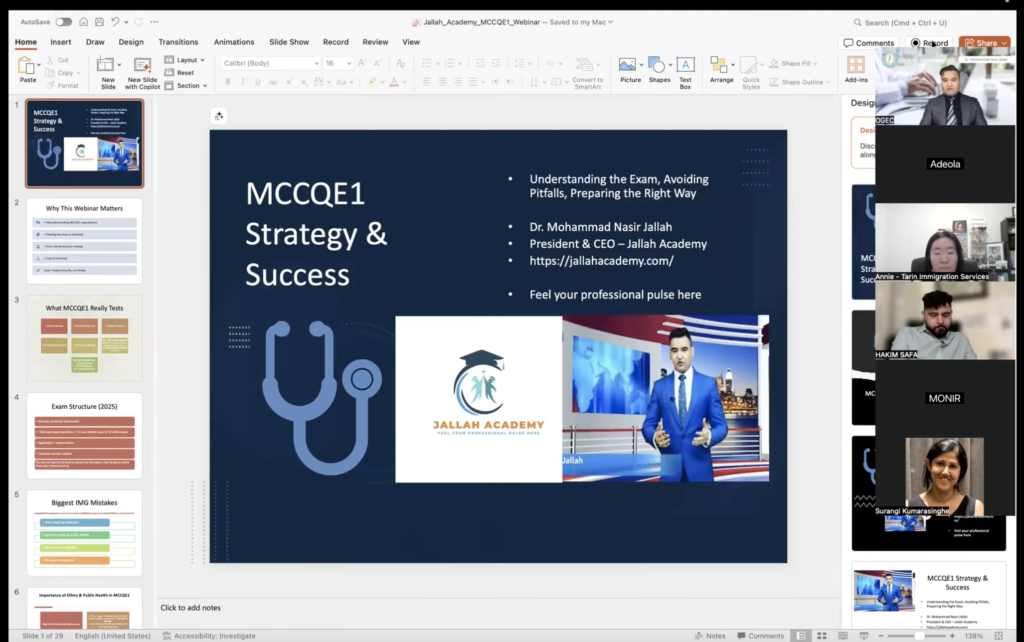Click New Slide with Copilot
This screenshot has height=642, width=1024.
tap(142, 71)
